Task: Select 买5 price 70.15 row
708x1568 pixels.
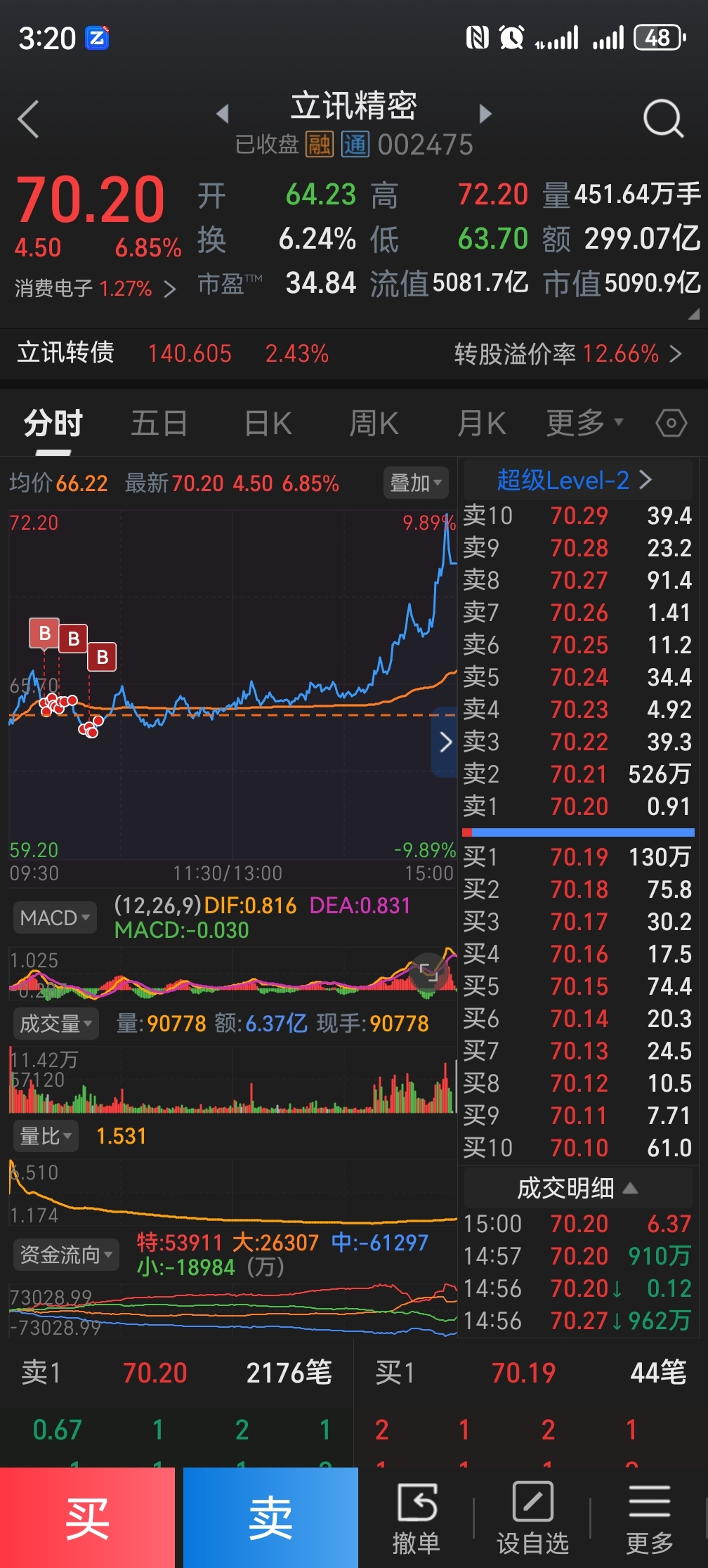Action: (x=578, y=986)
